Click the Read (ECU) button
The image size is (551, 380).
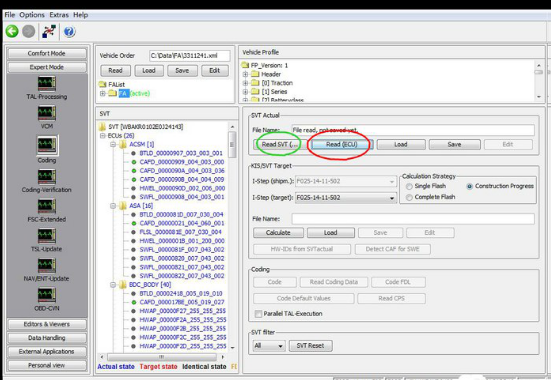[341, 144]
